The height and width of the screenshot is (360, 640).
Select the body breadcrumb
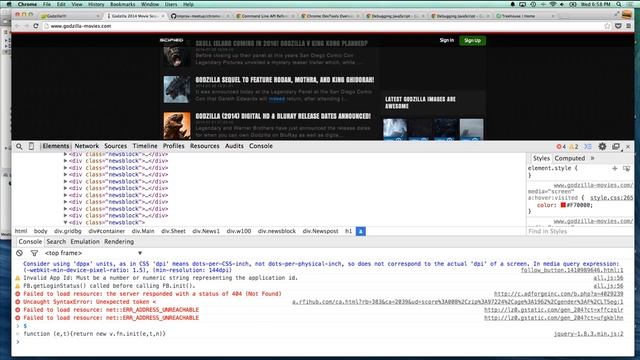click(40, 231)
